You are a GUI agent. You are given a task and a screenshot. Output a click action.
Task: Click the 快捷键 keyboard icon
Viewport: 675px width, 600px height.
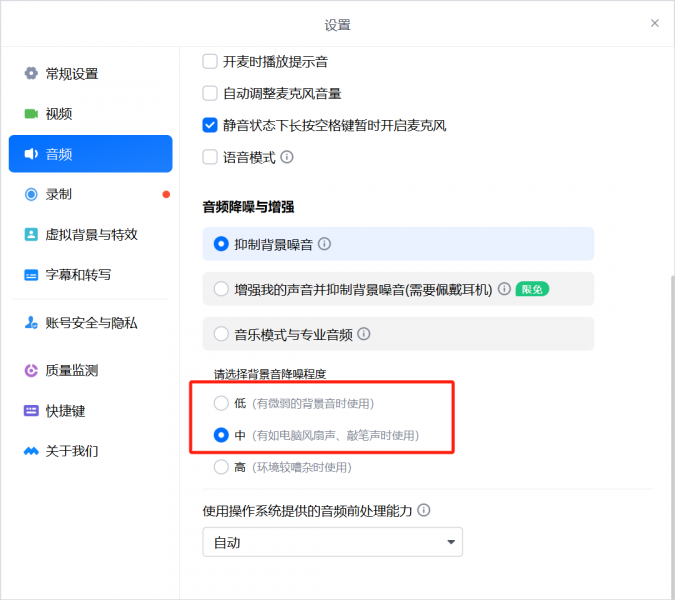(x=30, y=411)
